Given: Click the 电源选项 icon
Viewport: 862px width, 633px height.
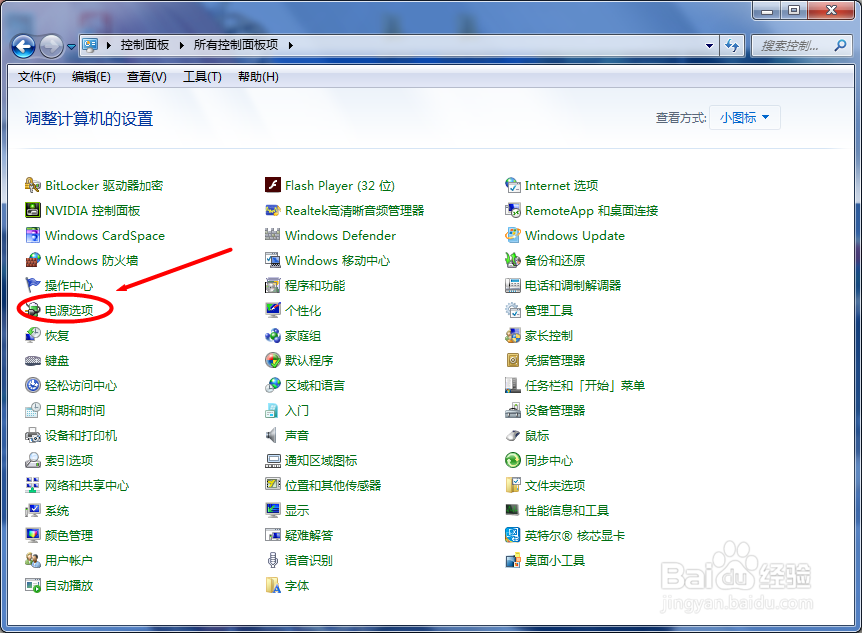Looking at the screenshot, I should tap(33, 310).
